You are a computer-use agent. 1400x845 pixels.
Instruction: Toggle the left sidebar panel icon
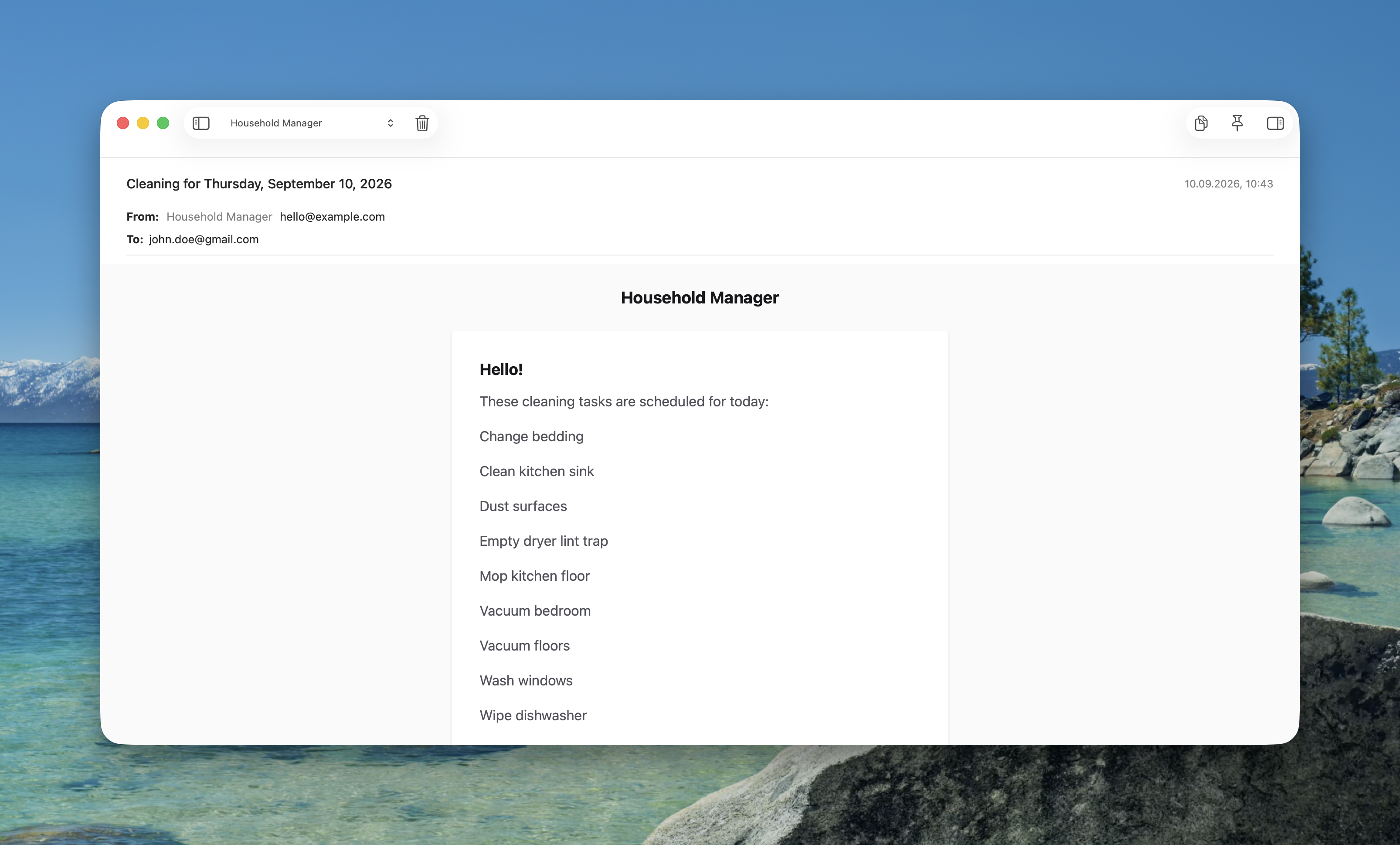point(201,123)
